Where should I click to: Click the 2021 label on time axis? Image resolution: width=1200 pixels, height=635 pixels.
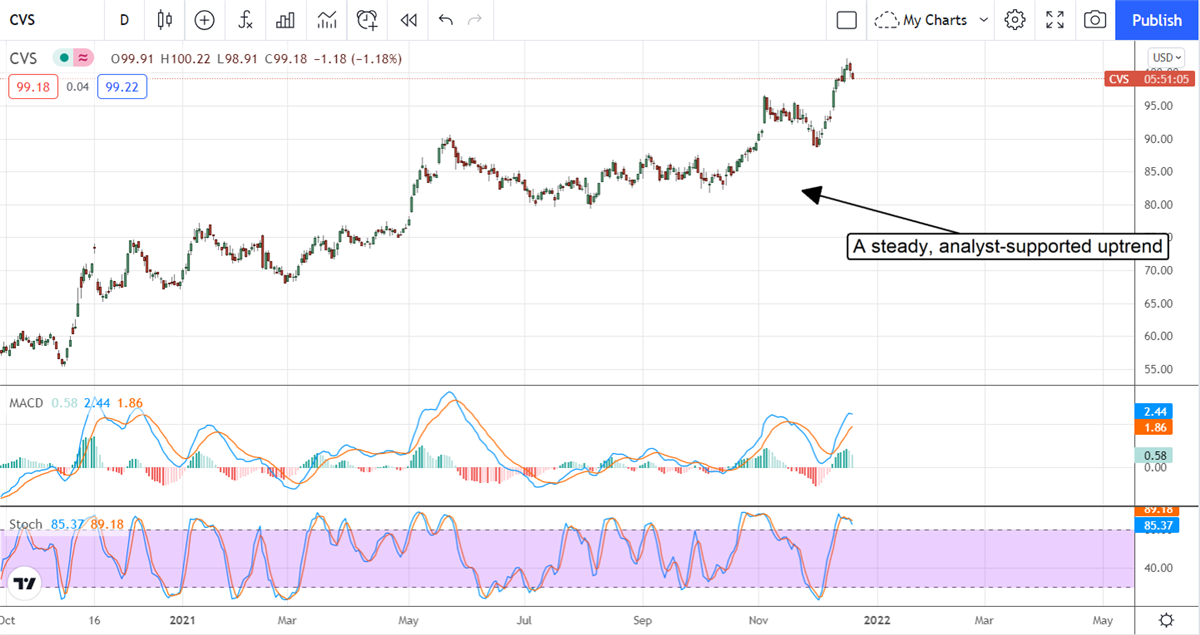tap(182, 620)
